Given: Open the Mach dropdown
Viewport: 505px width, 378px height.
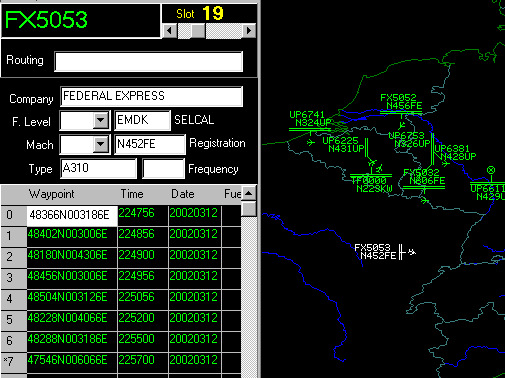Looking at the screenshot, I should (100, 144).
